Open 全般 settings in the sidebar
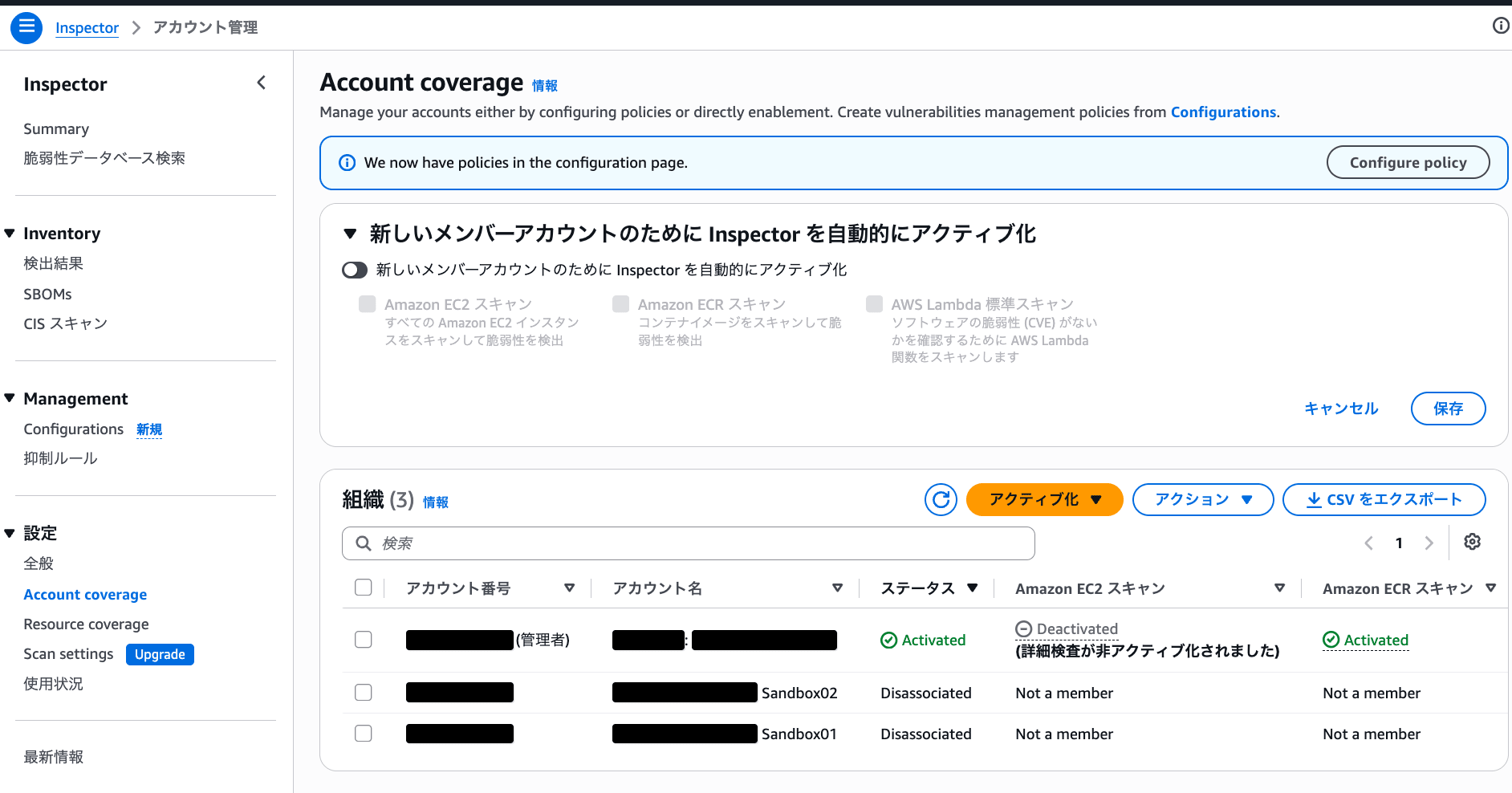 tap(39, 563)
